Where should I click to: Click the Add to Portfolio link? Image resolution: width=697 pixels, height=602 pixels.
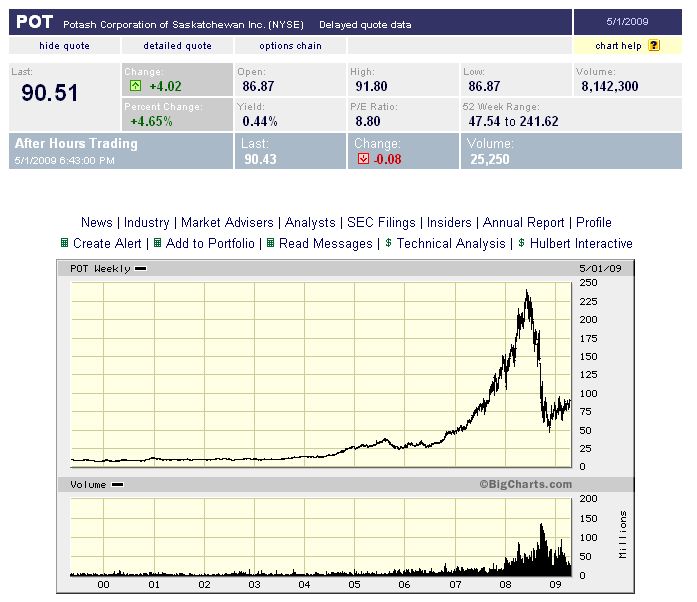210,243
